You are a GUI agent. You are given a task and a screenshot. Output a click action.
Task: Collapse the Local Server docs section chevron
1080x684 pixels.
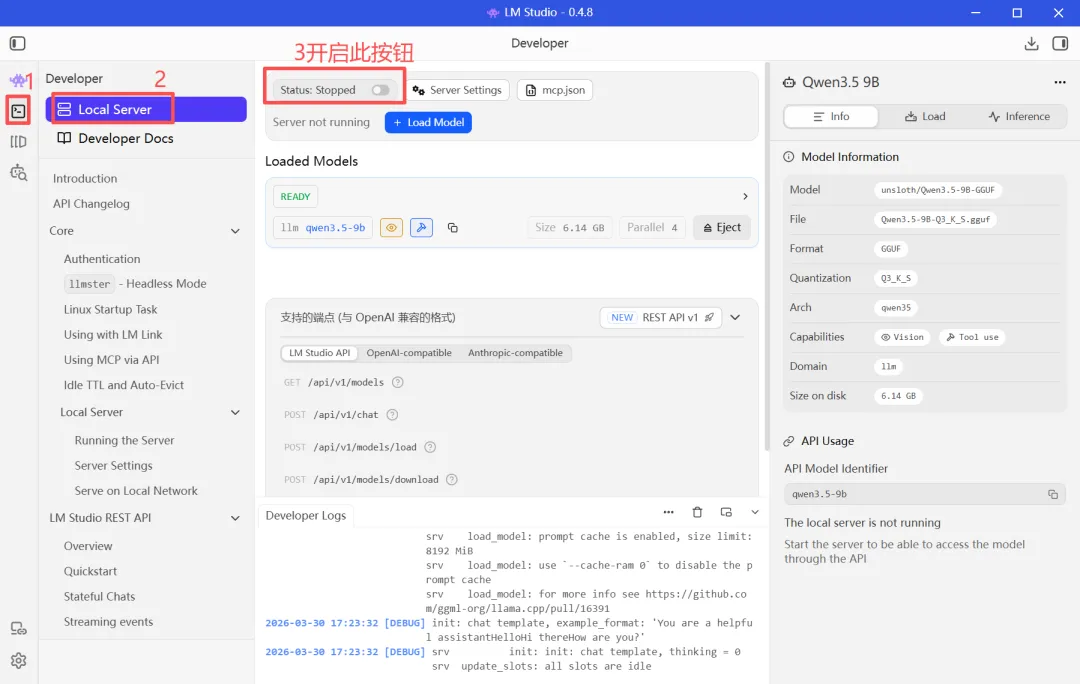click(235, 412)
